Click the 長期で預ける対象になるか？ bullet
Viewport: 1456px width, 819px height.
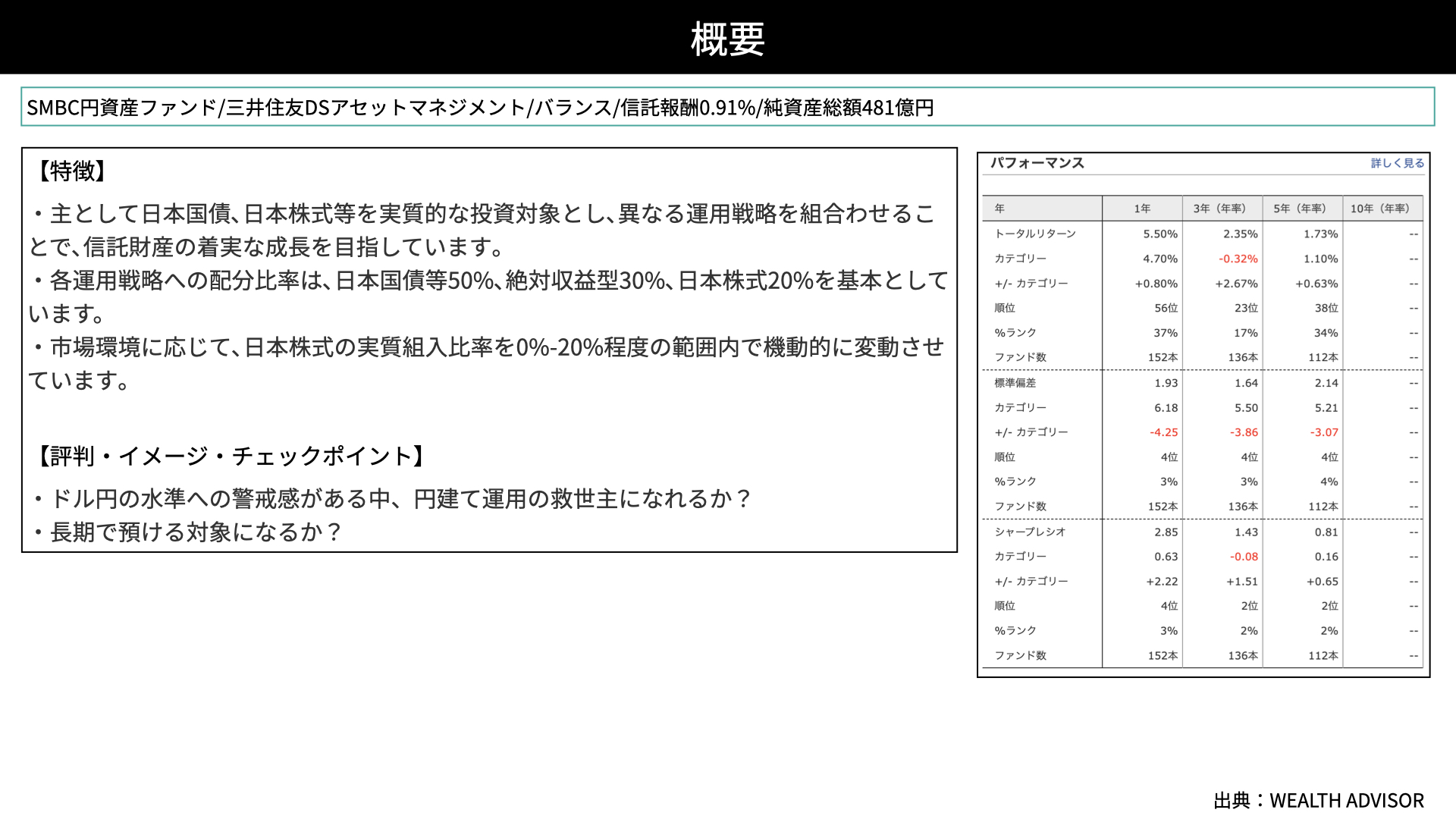187,532
